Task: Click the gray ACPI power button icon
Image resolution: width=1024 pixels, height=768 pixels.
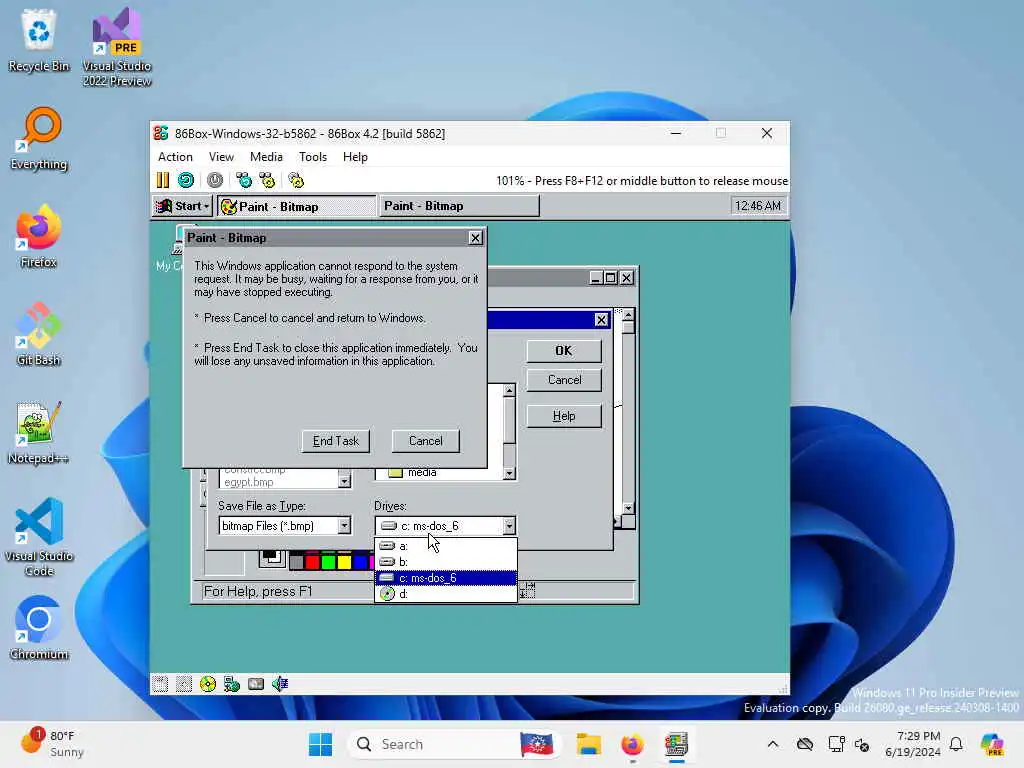Action: (215, 180)
